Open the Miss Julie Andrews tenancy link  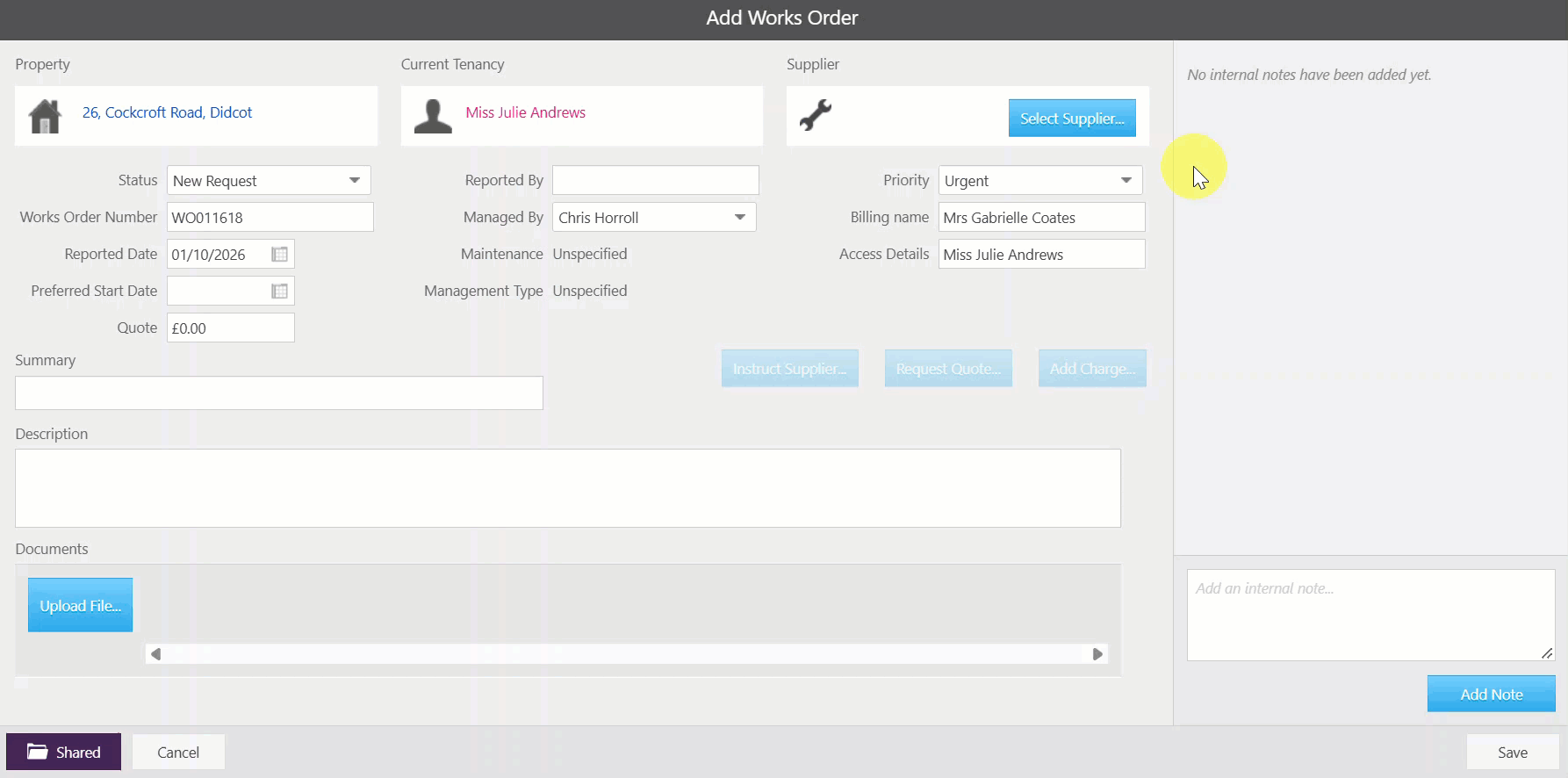click(x=525, y=112)
